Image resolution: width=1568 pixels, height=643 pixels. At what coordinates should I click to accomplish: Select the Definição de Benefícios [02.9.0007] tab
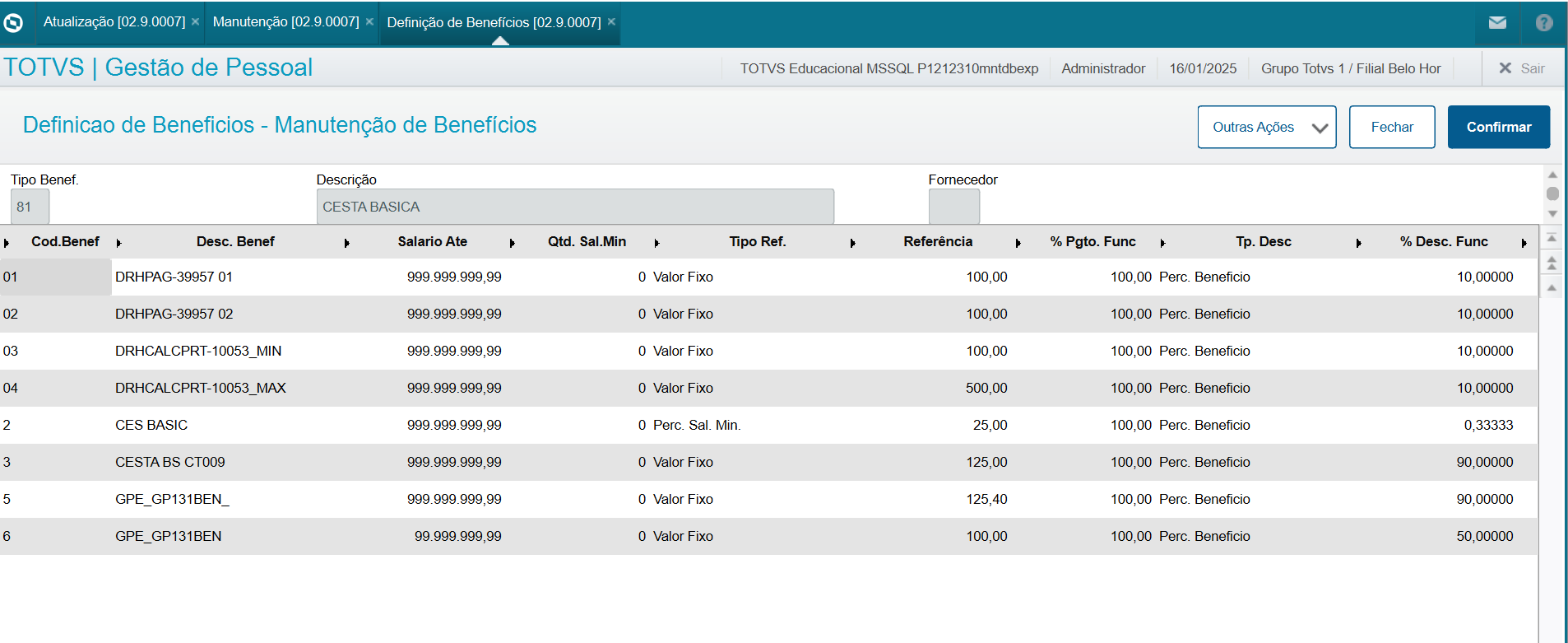494,22
